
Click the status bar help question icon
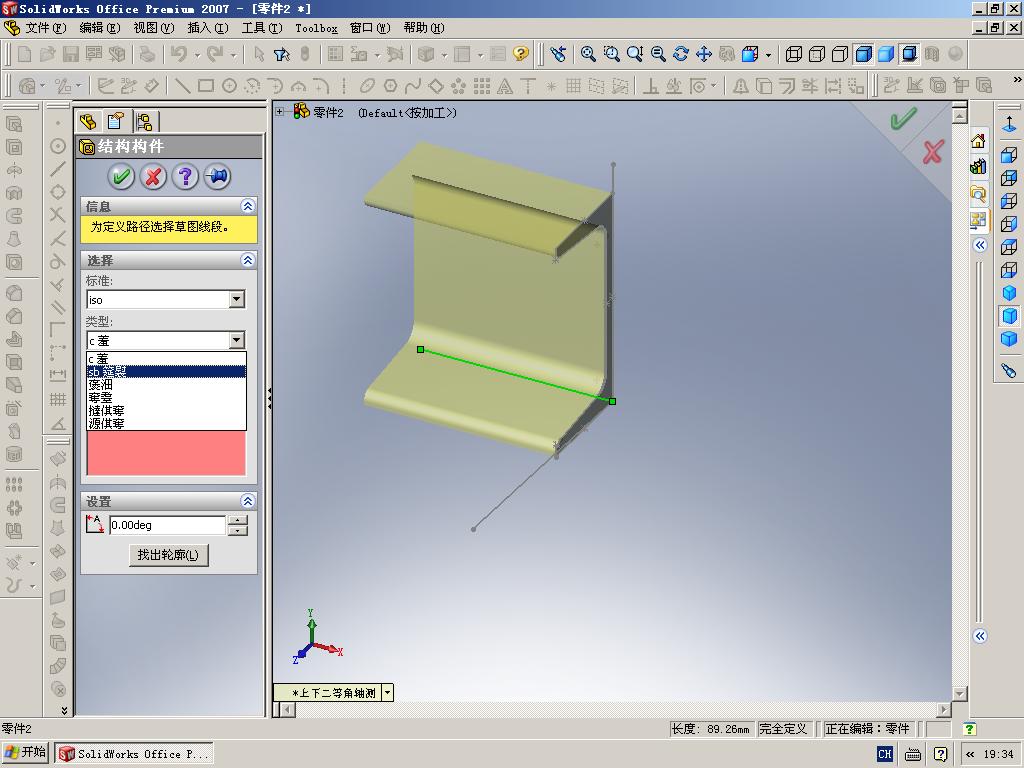(x=970, y=729)
